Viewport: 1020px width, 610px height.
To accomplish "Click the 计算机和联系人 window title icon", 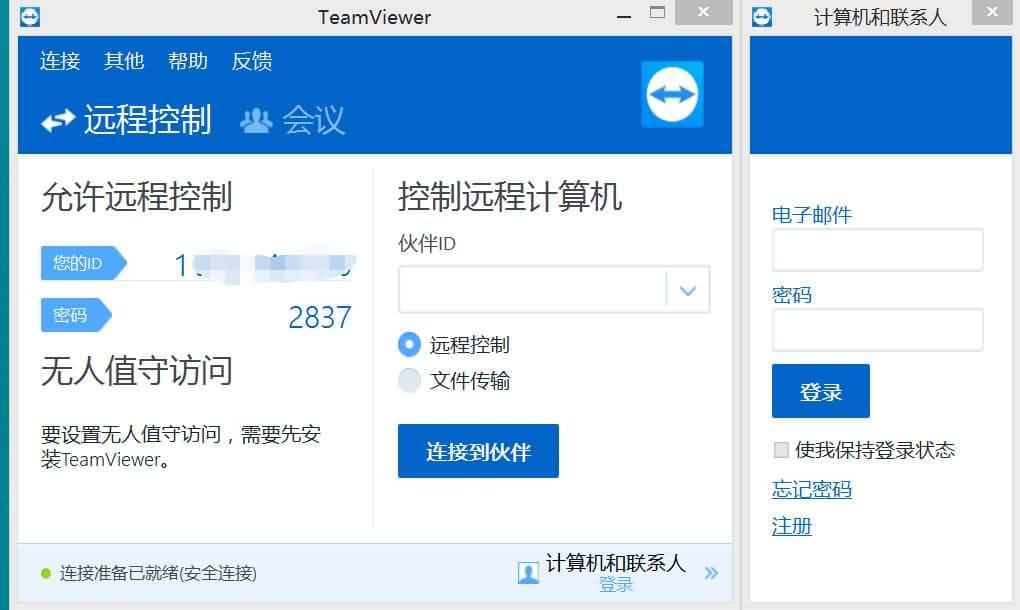I will click(x=762, y=16).
